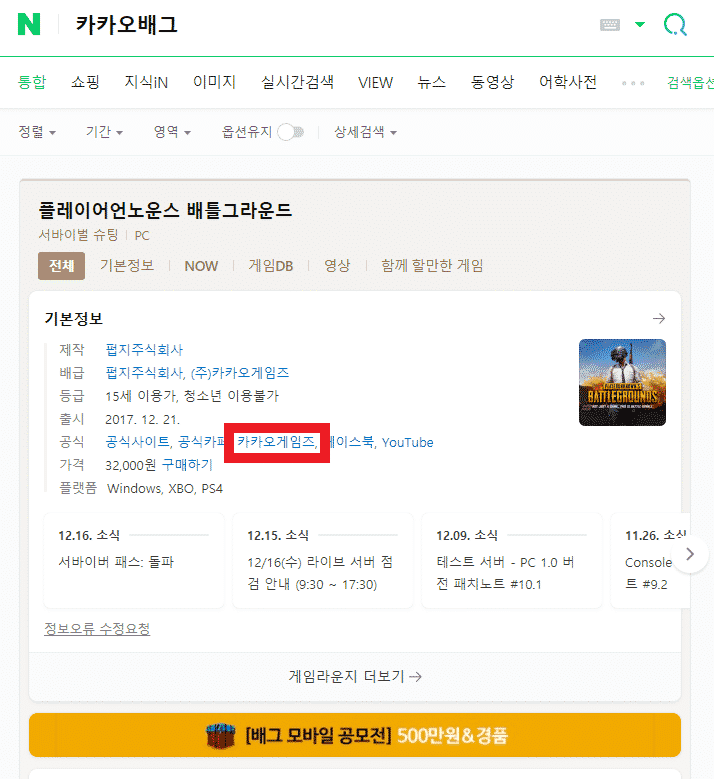Open the 영역 area dropdown
This screenshot has width=714, height=779.
pos(172,132)
